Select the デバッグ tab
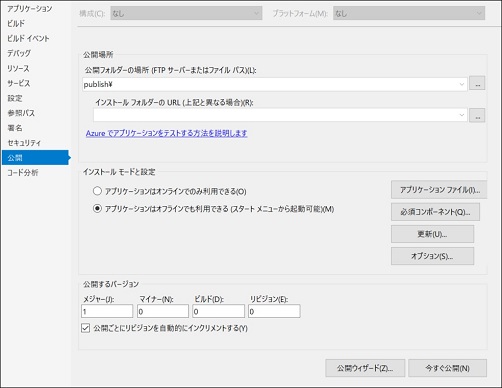 [19, 53]
